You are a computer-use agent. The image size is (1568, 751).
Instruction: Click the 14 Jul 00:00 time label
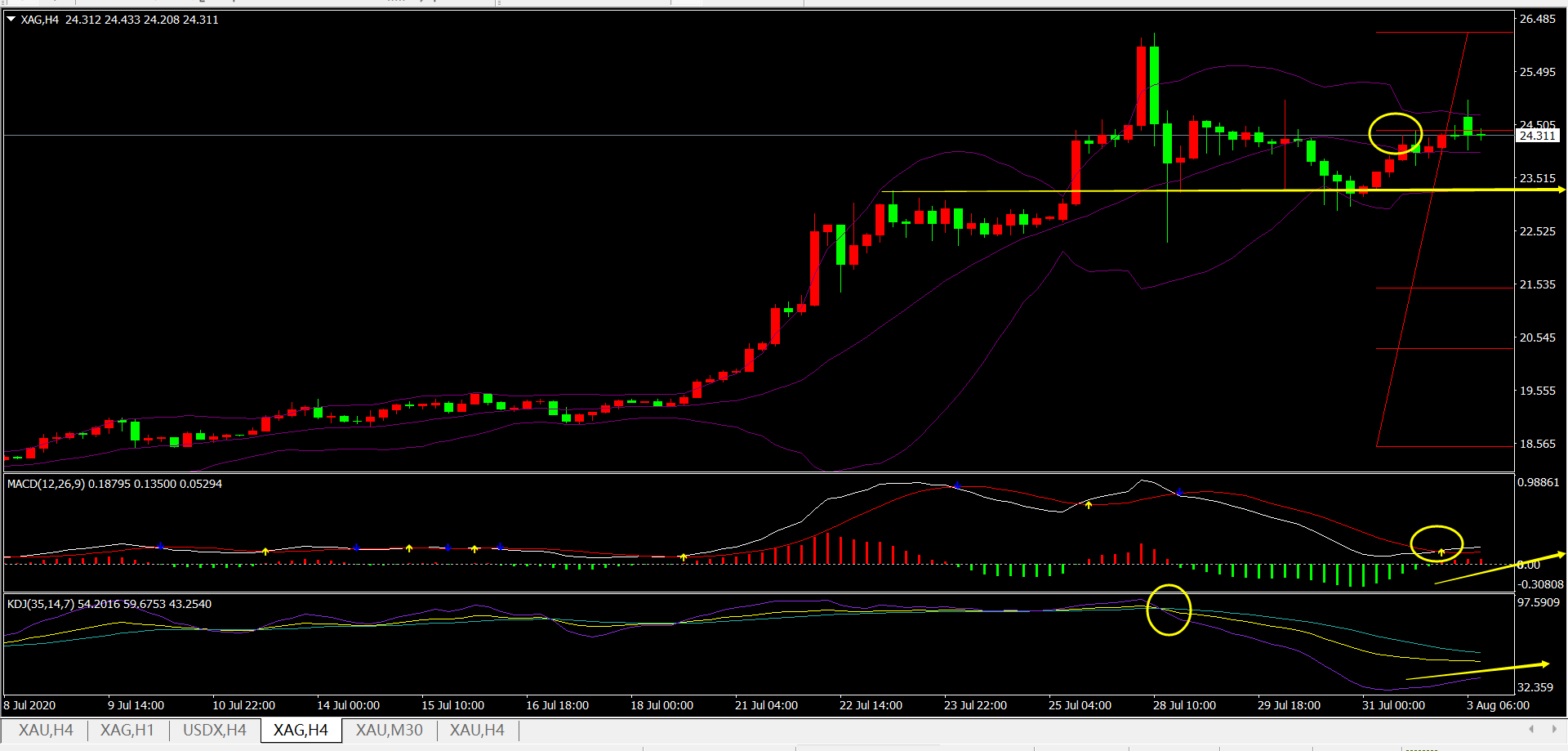tap(348, 705)
